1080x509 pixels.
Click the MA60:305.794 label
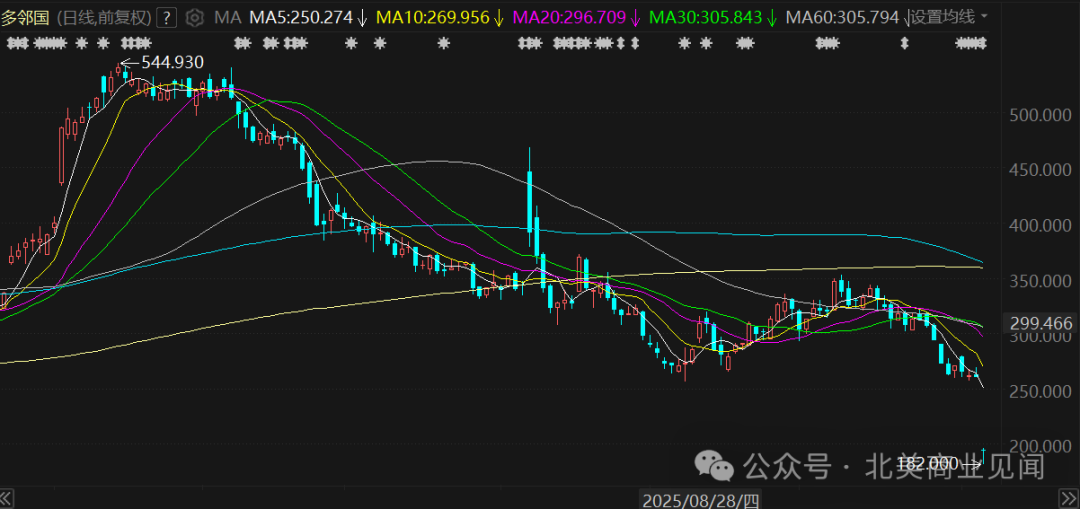(x=842, y=18)
